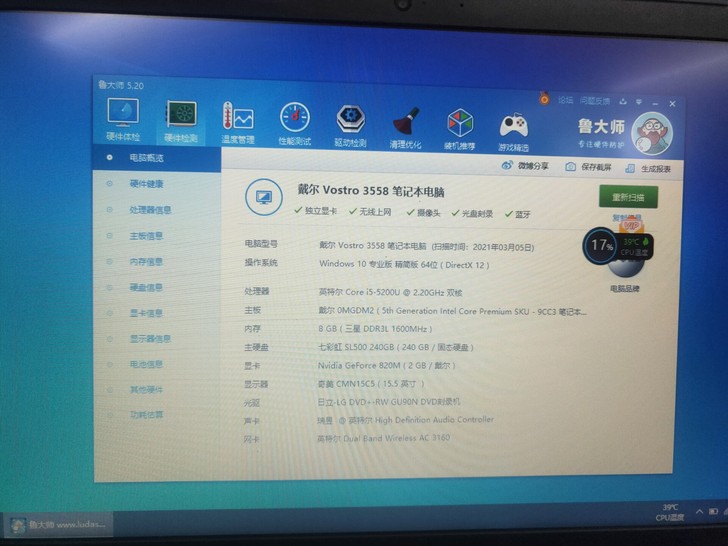Viewport: 728px width, 546px height.
Task: Click the 39℃ CPU温度 floating widget
Action: (636, 247)
